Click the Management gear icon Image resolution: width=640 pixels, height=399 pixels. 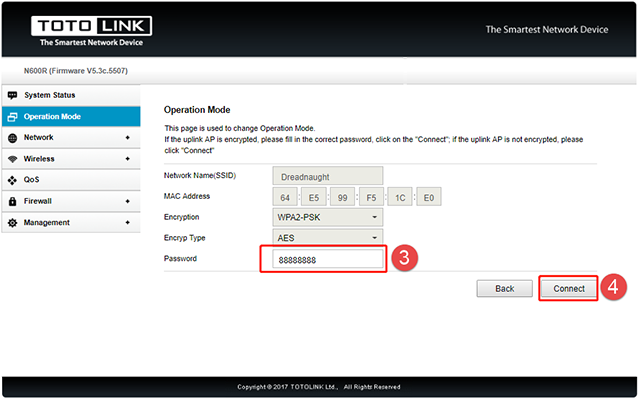[x=13, y=223]
